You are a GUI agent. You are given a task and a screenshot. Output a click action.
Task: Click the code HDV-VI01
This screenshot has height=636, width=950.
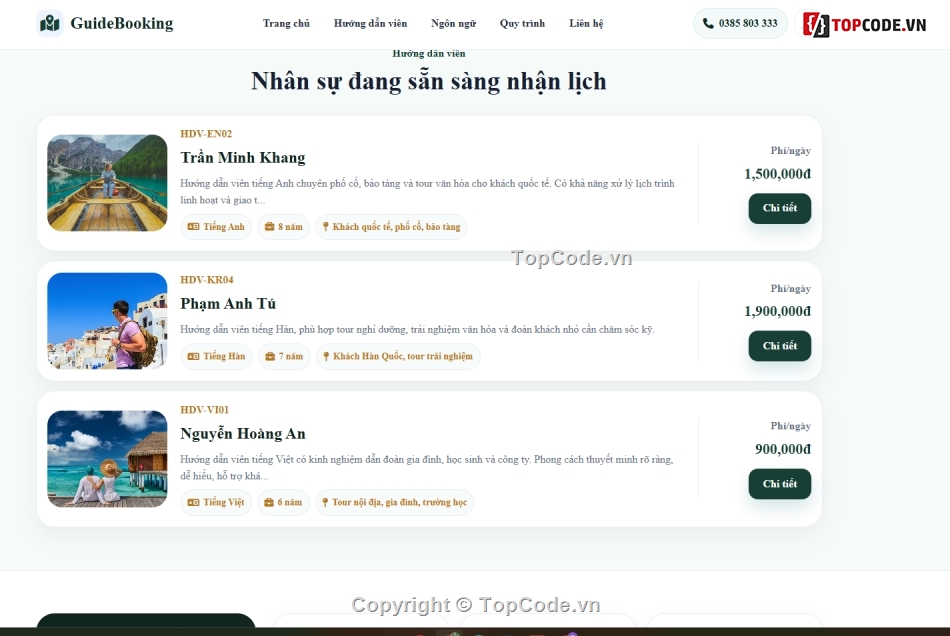pyautogui.click(x=205, y=410)
